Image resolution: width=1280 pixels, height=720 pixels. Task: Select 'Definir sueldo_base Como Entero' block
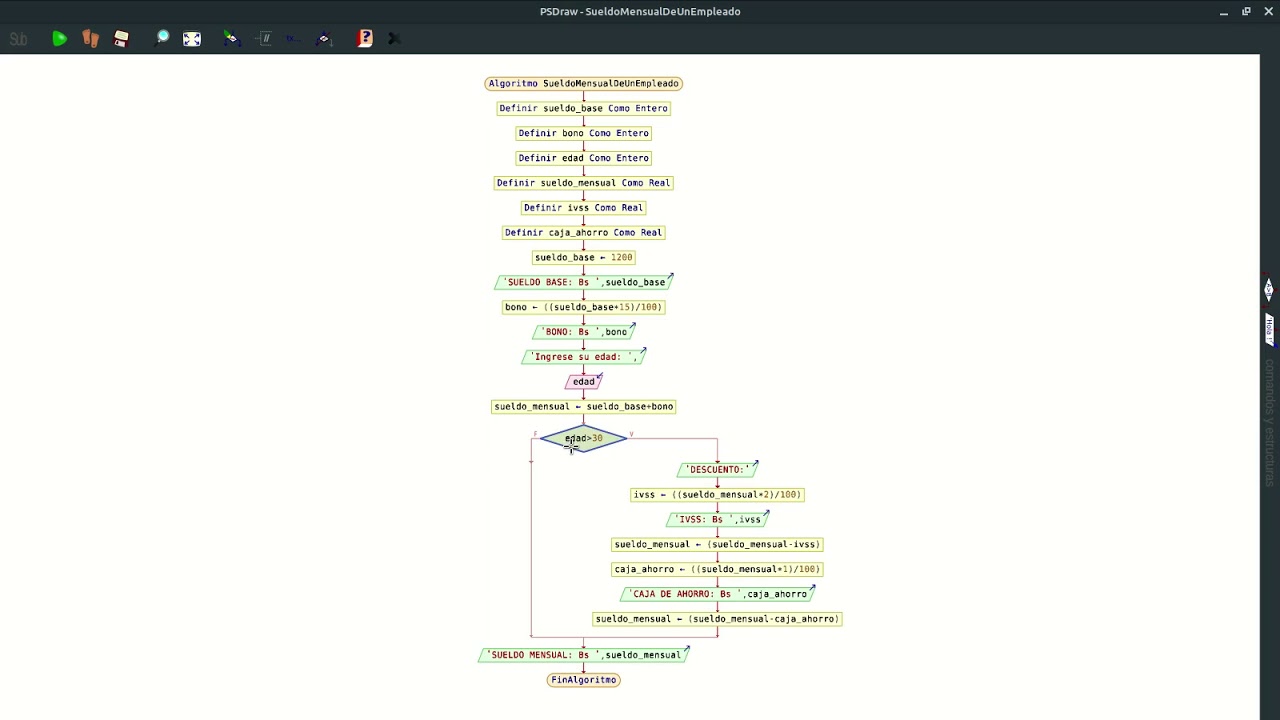[x=584, y=108]
